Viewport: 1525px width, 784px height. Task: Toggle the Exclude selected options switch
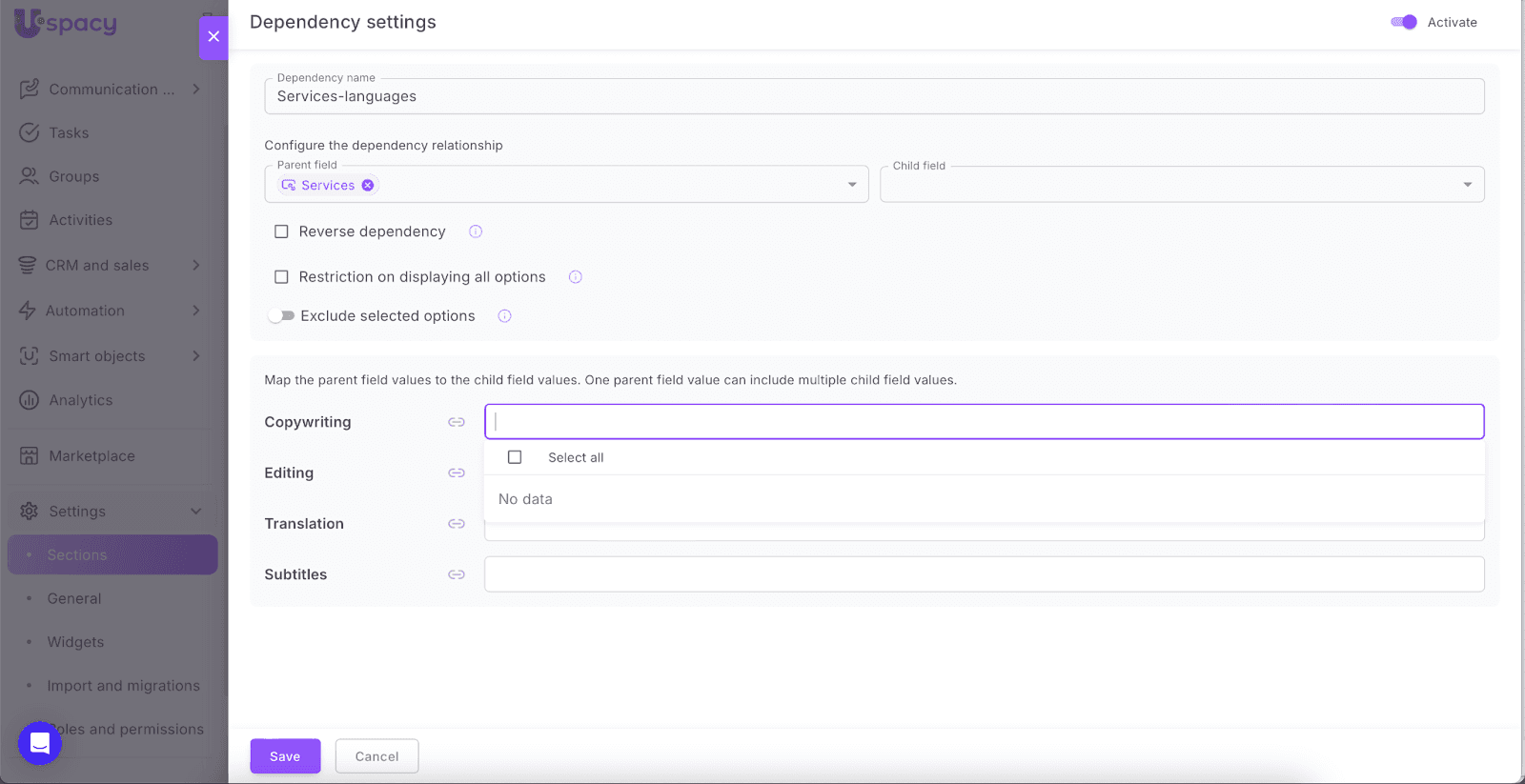pos(281,316)
